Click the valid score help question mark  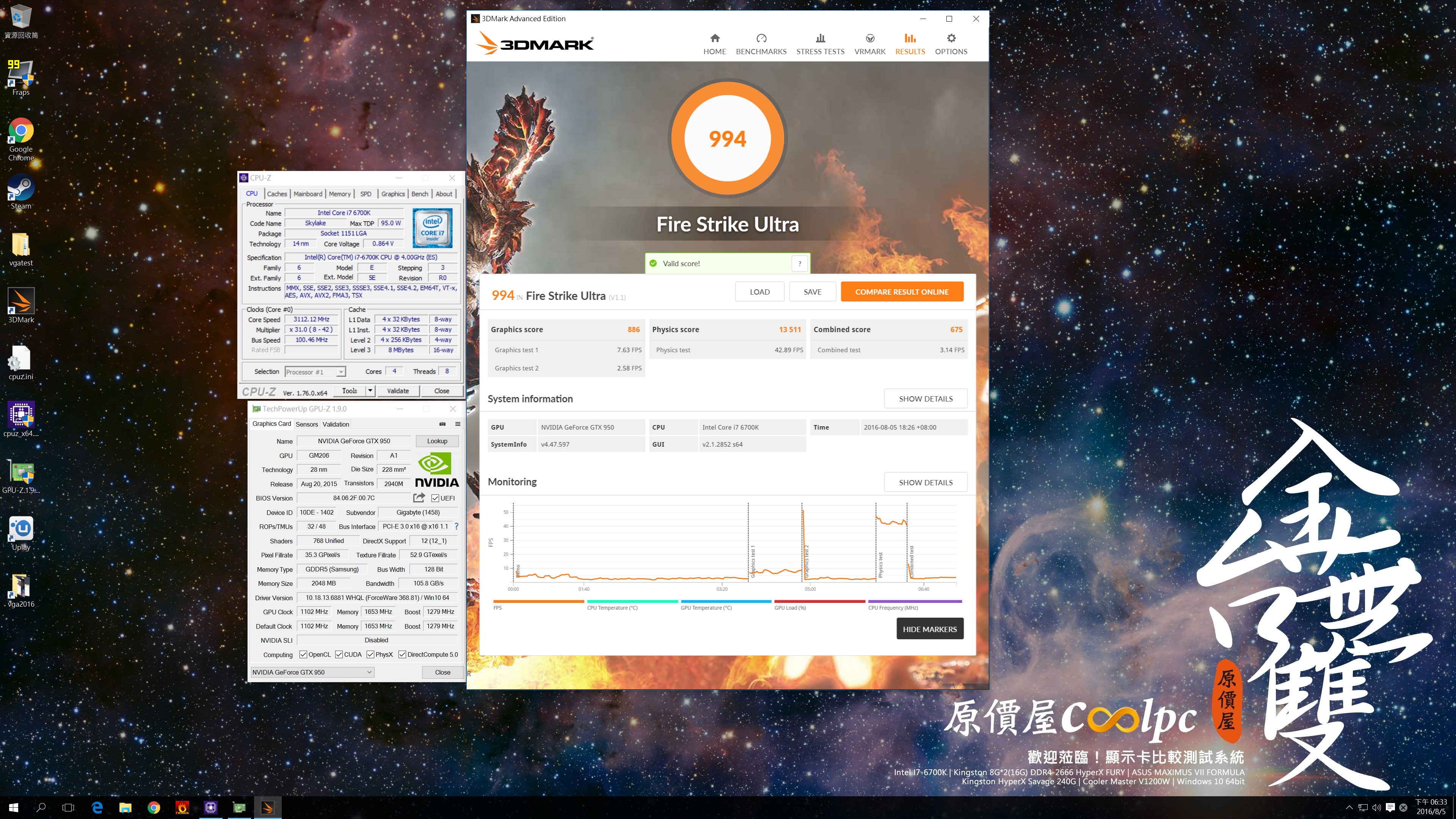tap(799, 264)
